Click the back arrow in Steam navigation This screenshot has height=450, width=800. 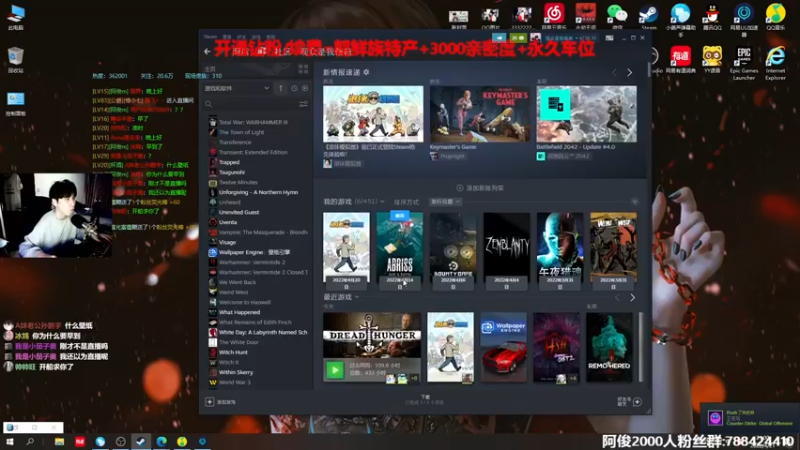[x=207, y=51]
